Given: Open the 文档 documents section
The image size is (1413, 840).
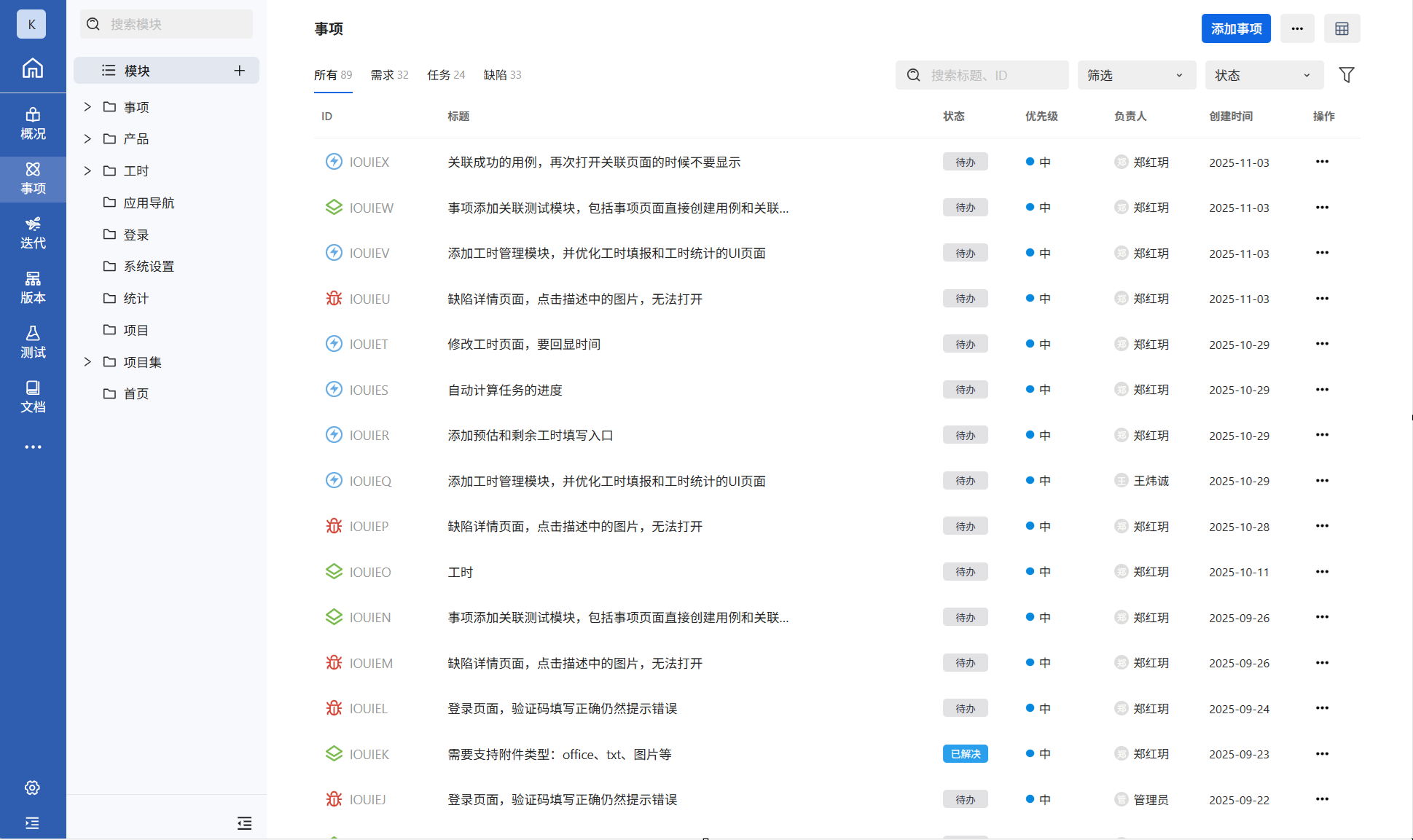Looking at the screenshot, I should tap(33, 396).
